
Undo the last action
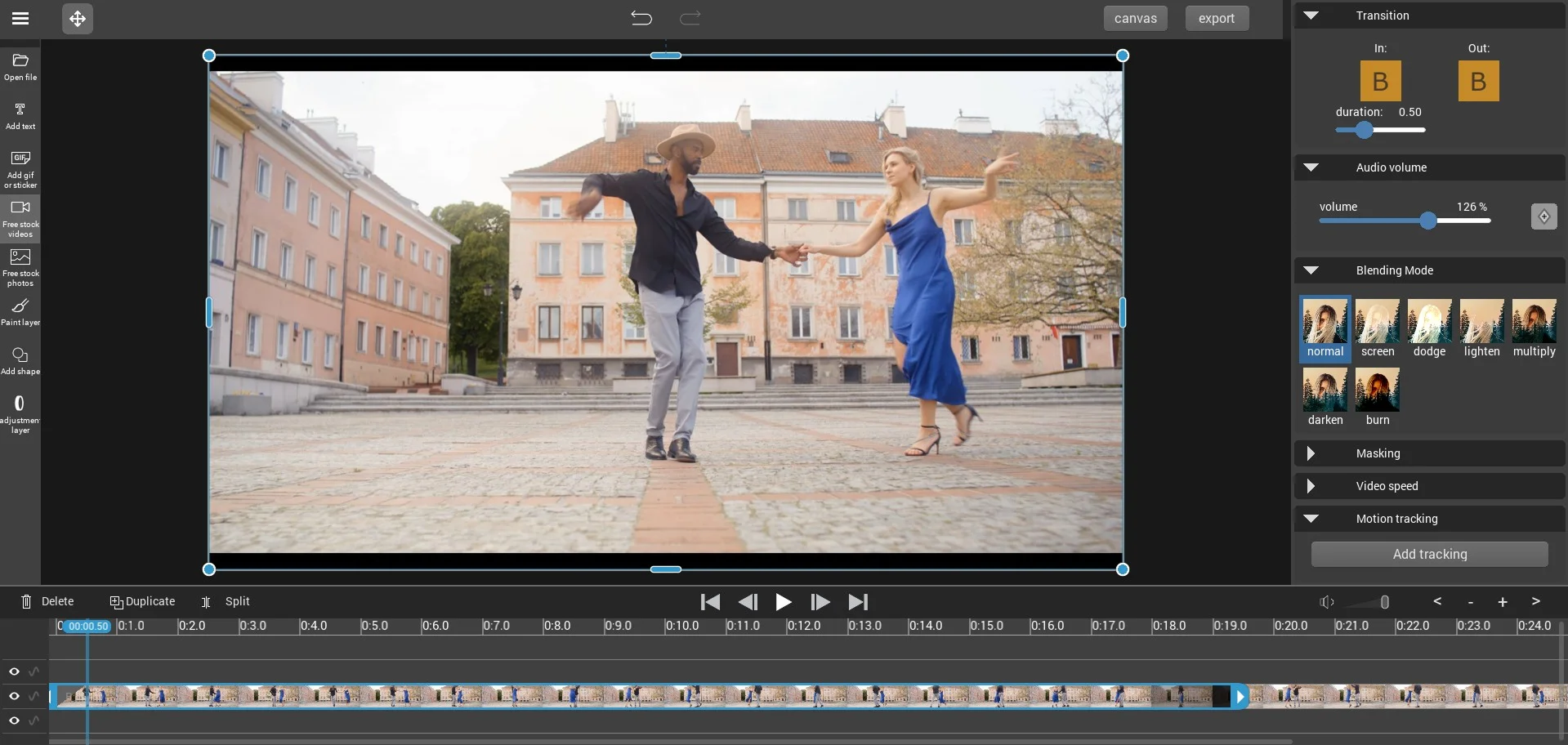click(641, 18)
